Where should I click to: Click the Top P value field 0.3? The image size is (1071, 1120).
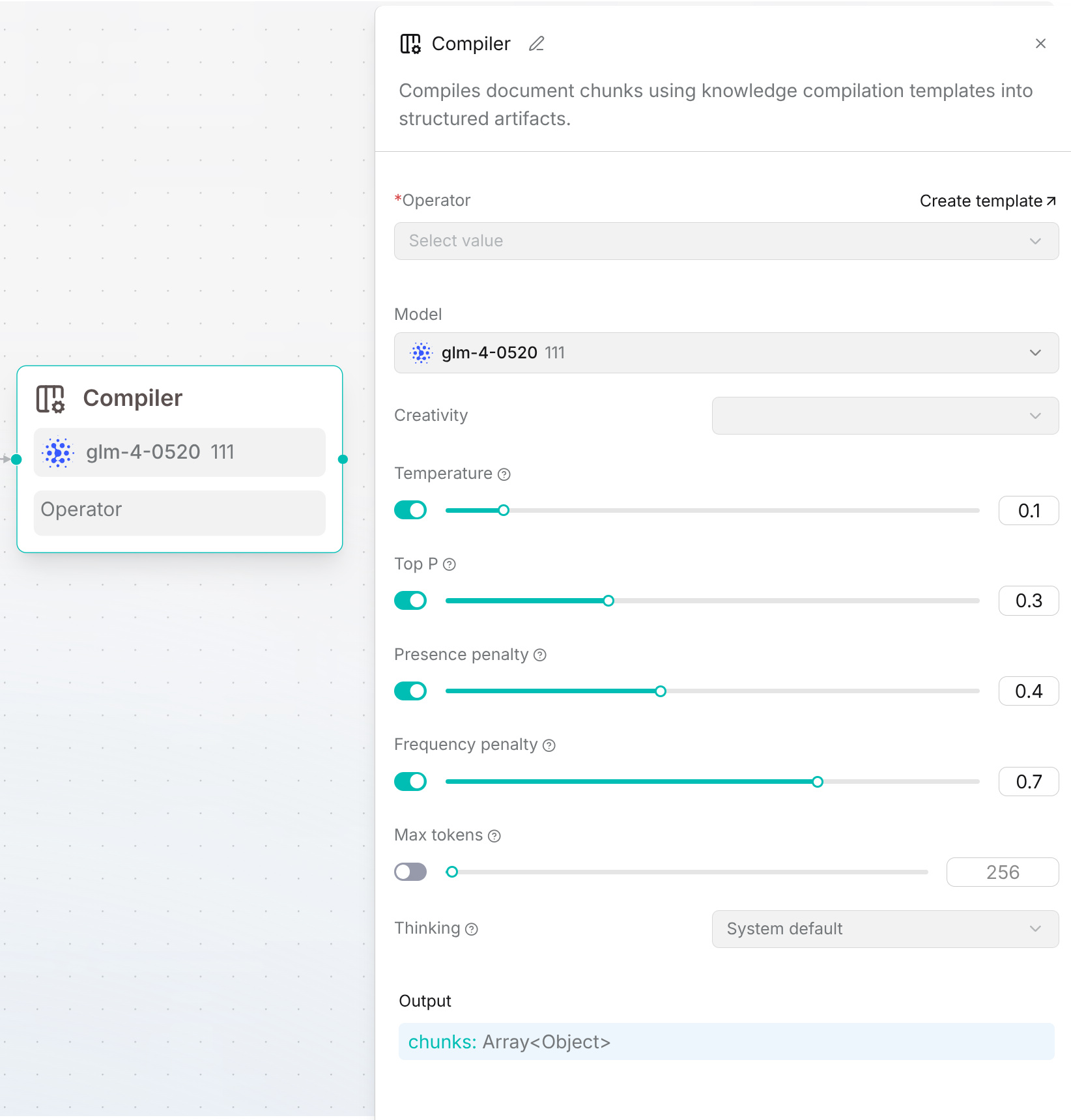pos(1029,601)
